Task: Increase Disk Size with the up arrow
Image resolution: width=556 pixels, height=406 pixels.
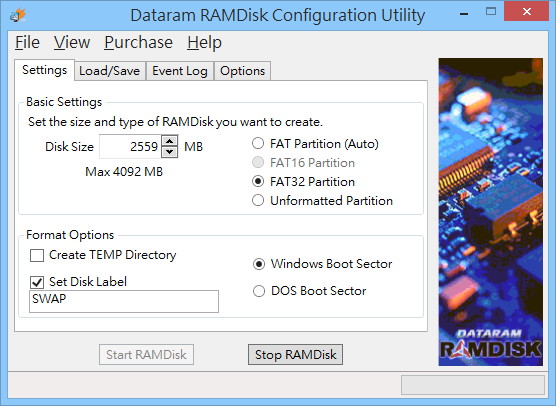Action: tap(170, 141)
